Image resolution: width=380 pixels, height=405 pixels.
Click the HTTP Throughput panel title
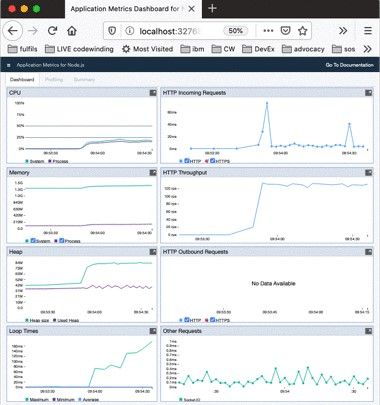(x=185, y=172)
